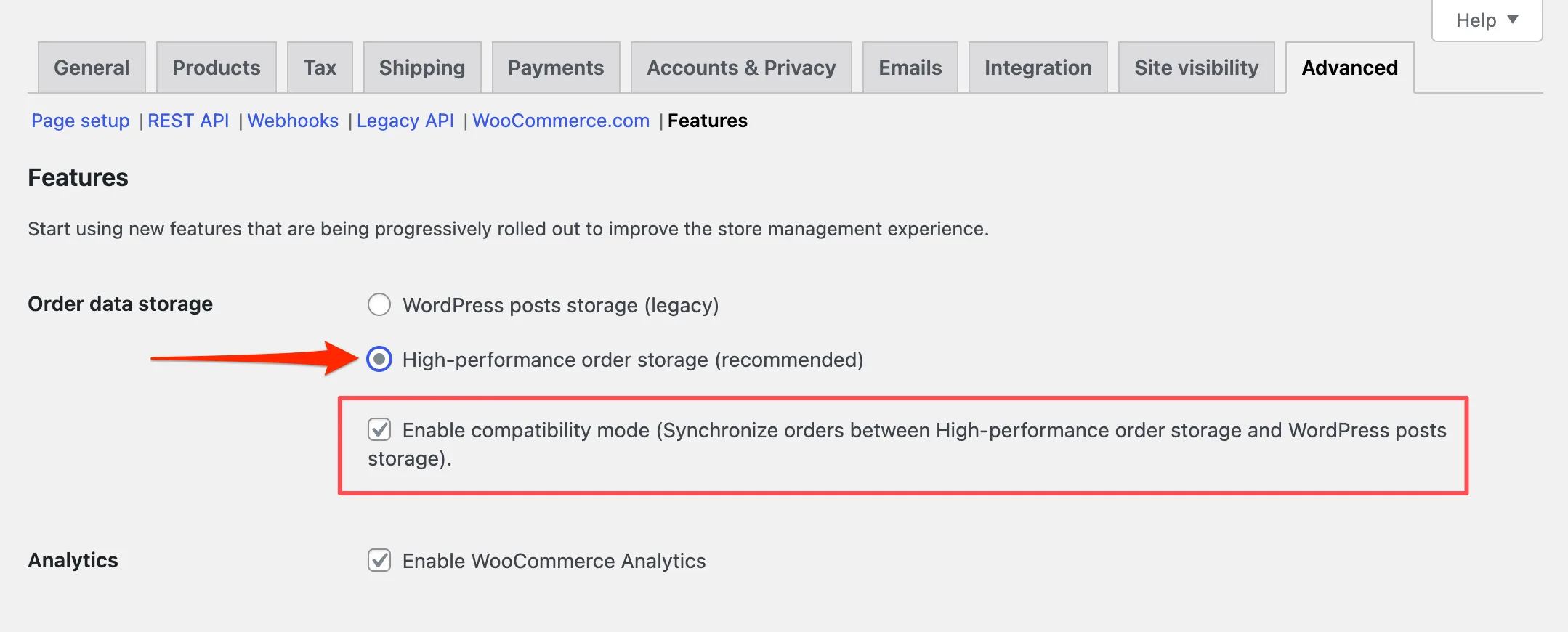Click the Advanced tab
Viewport: 1568px width, 632px height.
click(1350, 68)
